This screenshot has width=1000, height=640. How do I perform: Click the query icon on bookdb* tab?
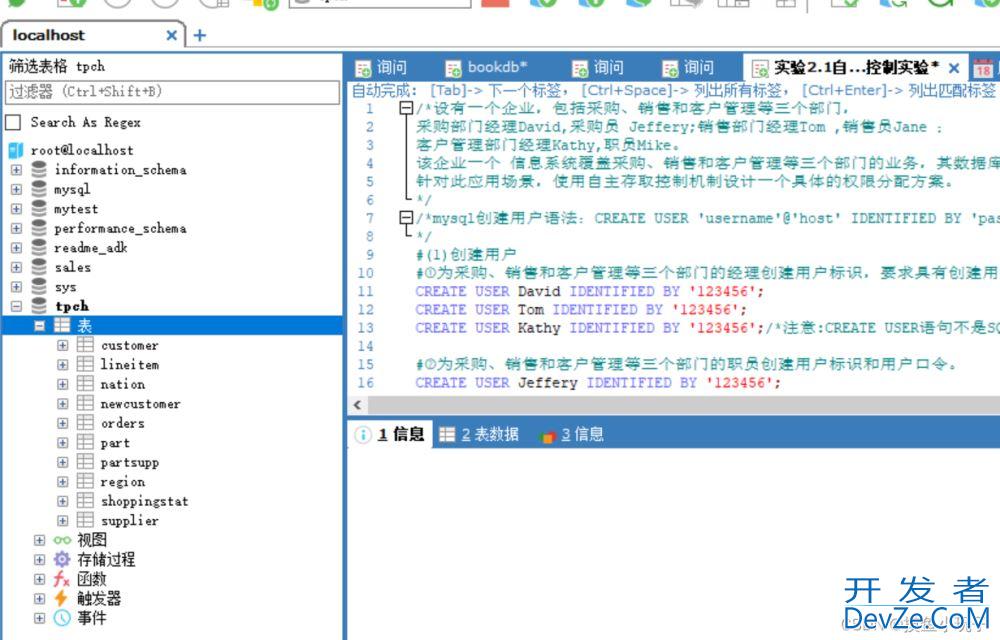tap(453, 68)
